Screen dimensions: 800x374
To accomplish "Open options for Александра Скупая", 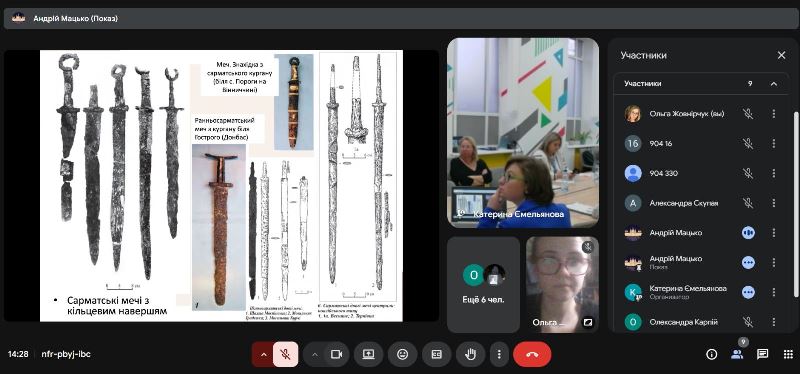I will (x=773, y=203).
